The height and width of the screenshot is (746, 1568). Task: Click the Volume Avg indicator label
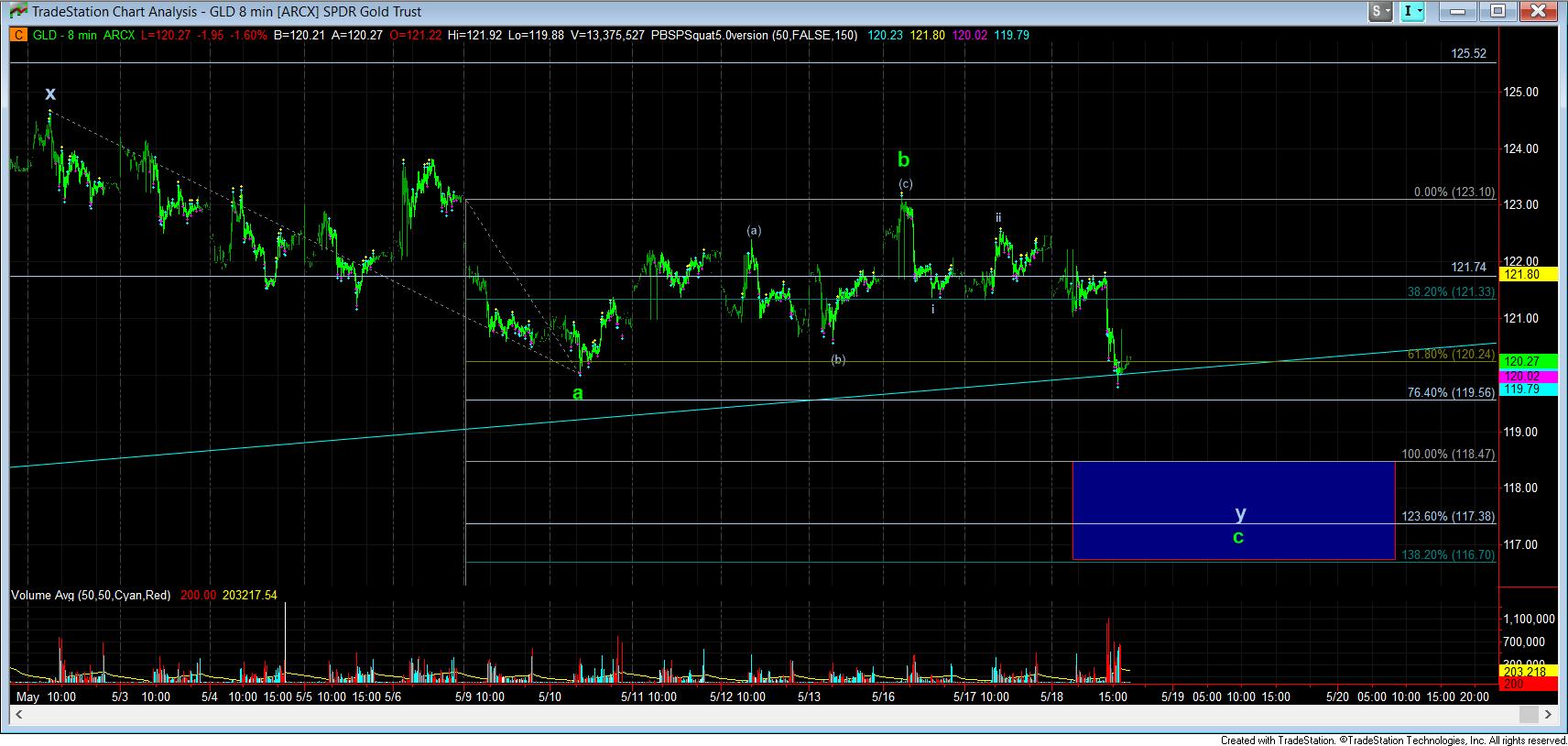click(x=91, y=596)
